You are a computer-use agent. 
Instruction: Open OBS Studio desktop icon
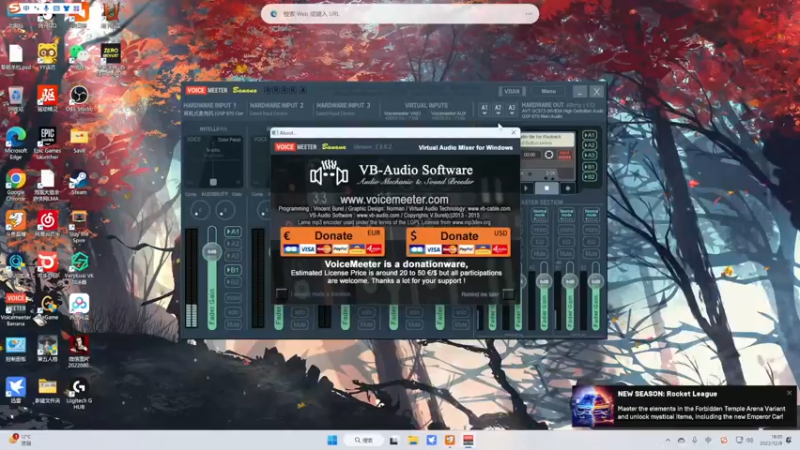tap(79, 98)
